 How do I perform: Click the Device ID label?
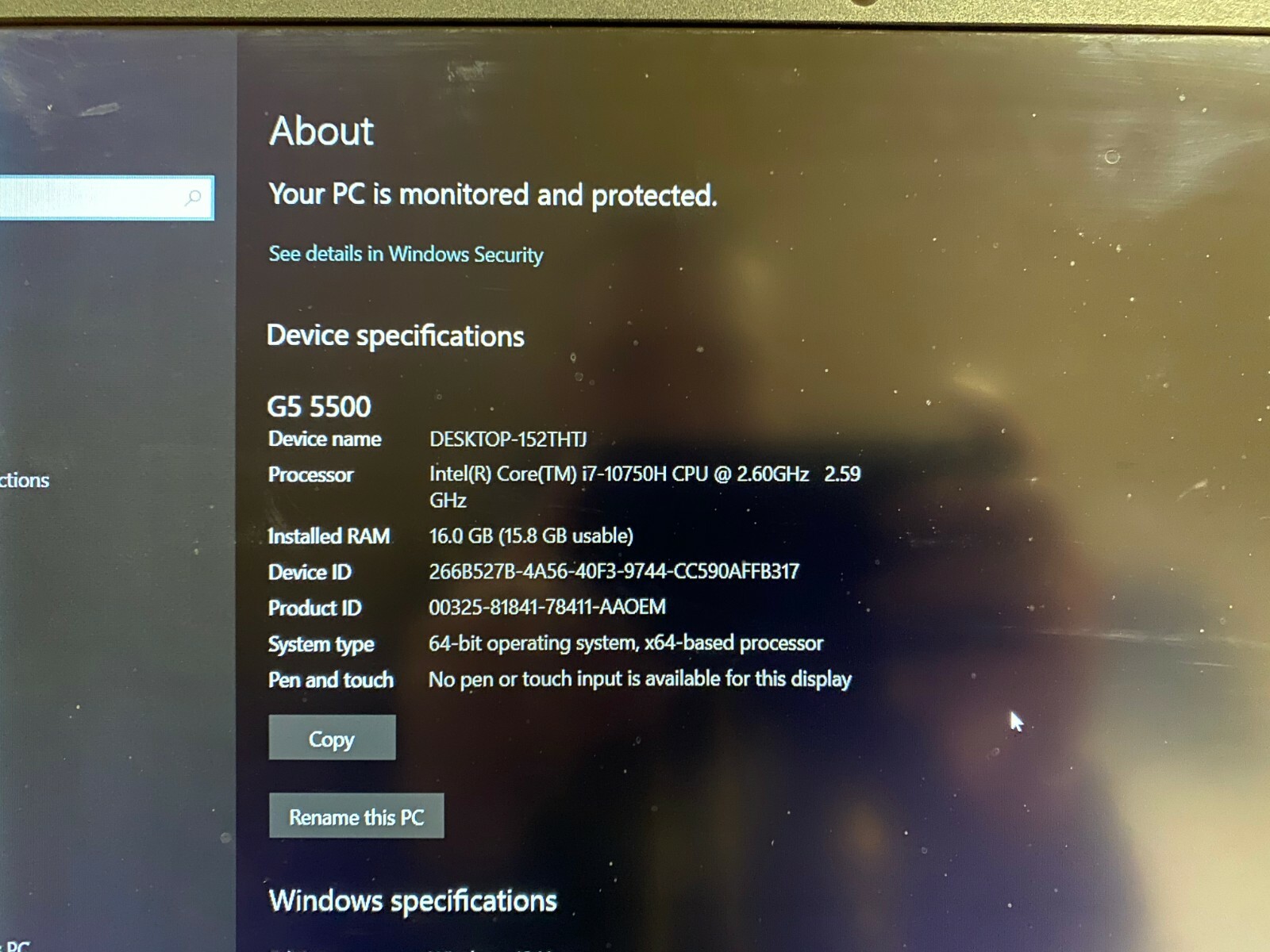[310, 572]
